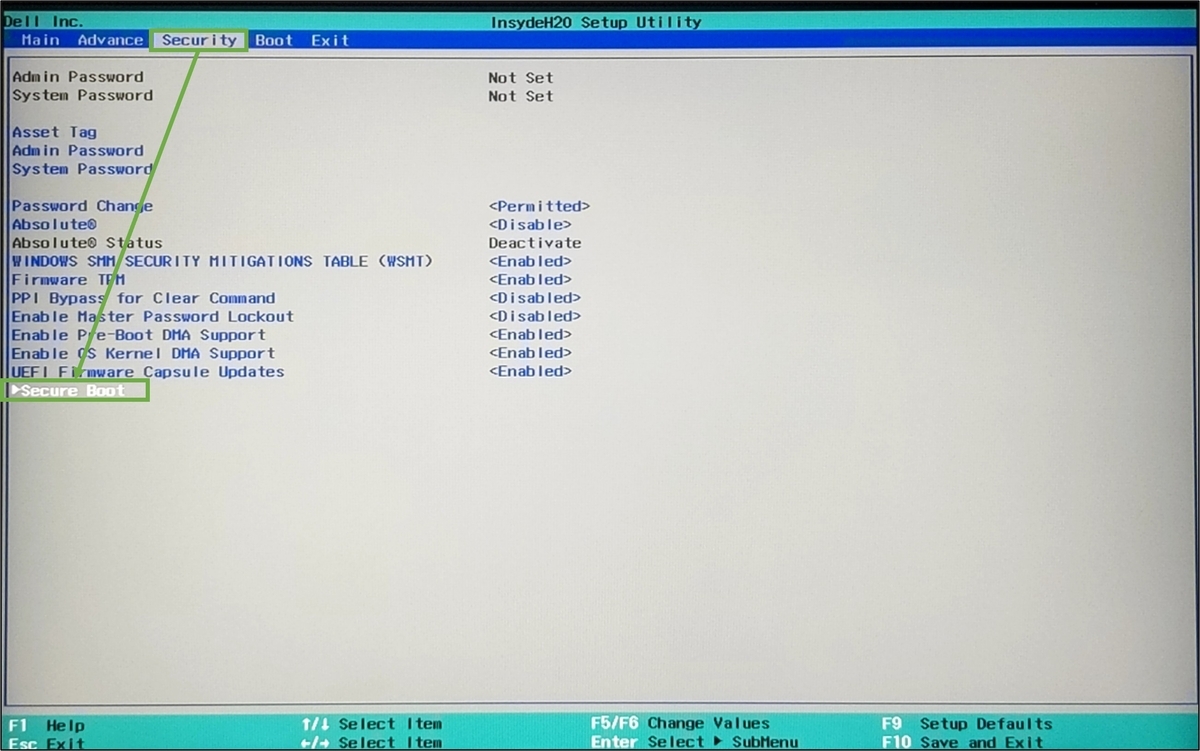Click Enter Select SubMenu hint
This screenshot has width=1200, height=751.
(694, 742)
